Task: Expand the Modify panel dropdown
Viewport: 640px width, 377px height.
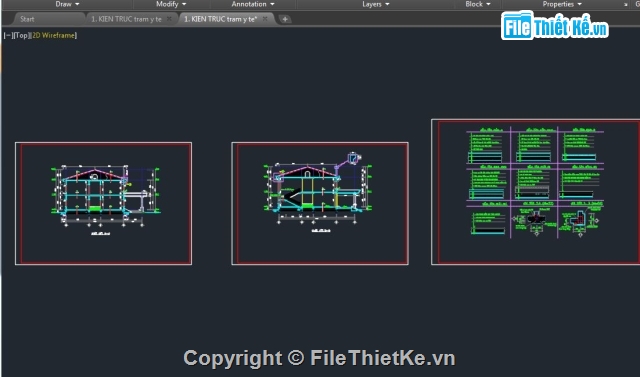Action: [171, 4]
